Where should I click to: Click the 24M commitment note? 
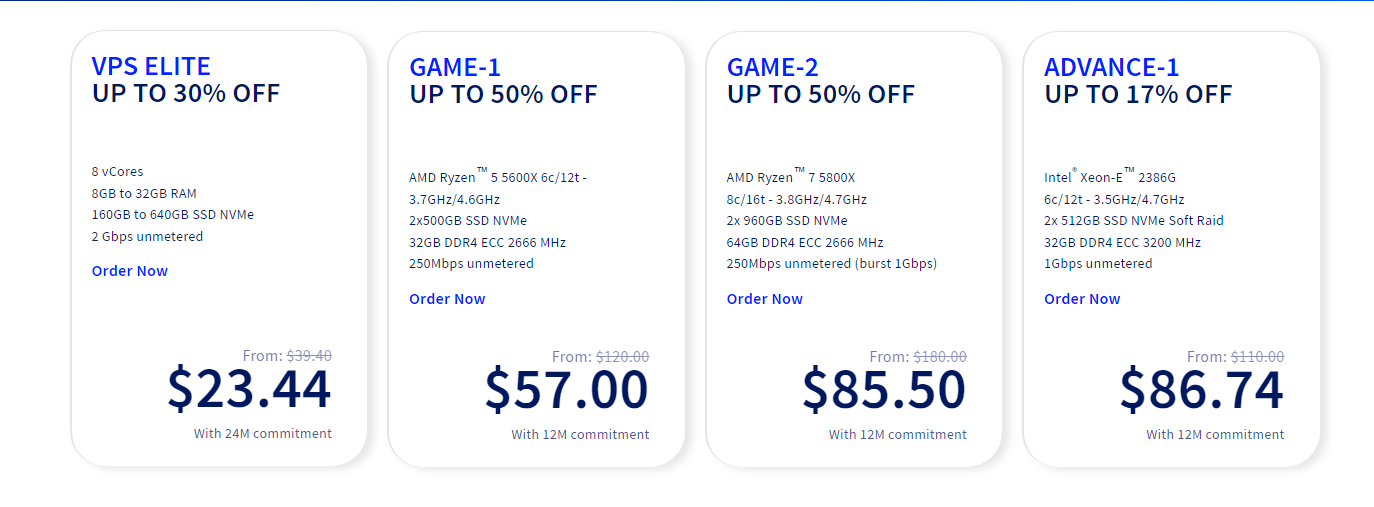pos(263,433)
